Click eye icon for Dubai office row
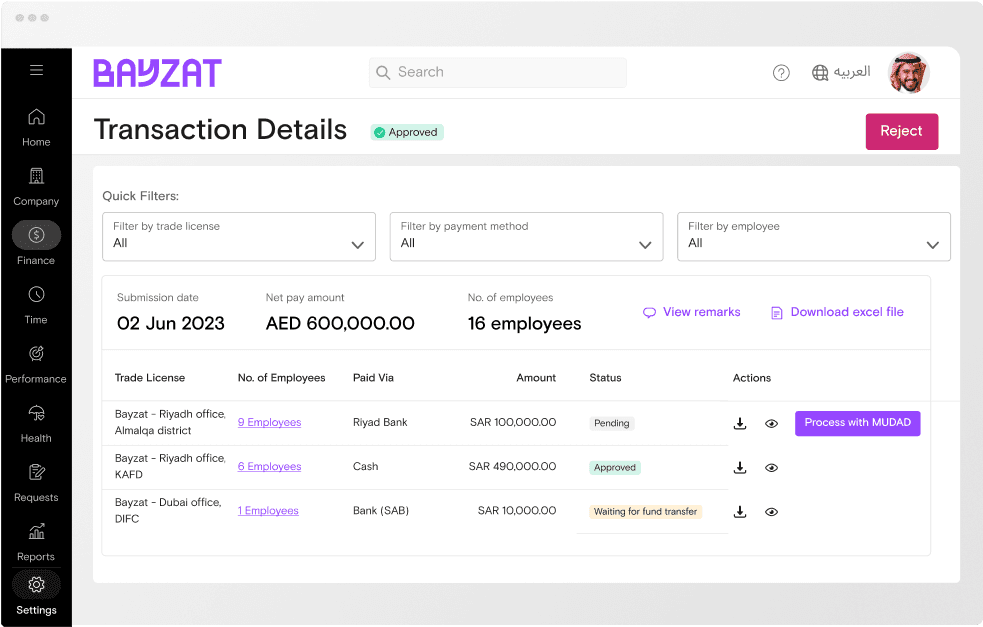 [771, 512]
